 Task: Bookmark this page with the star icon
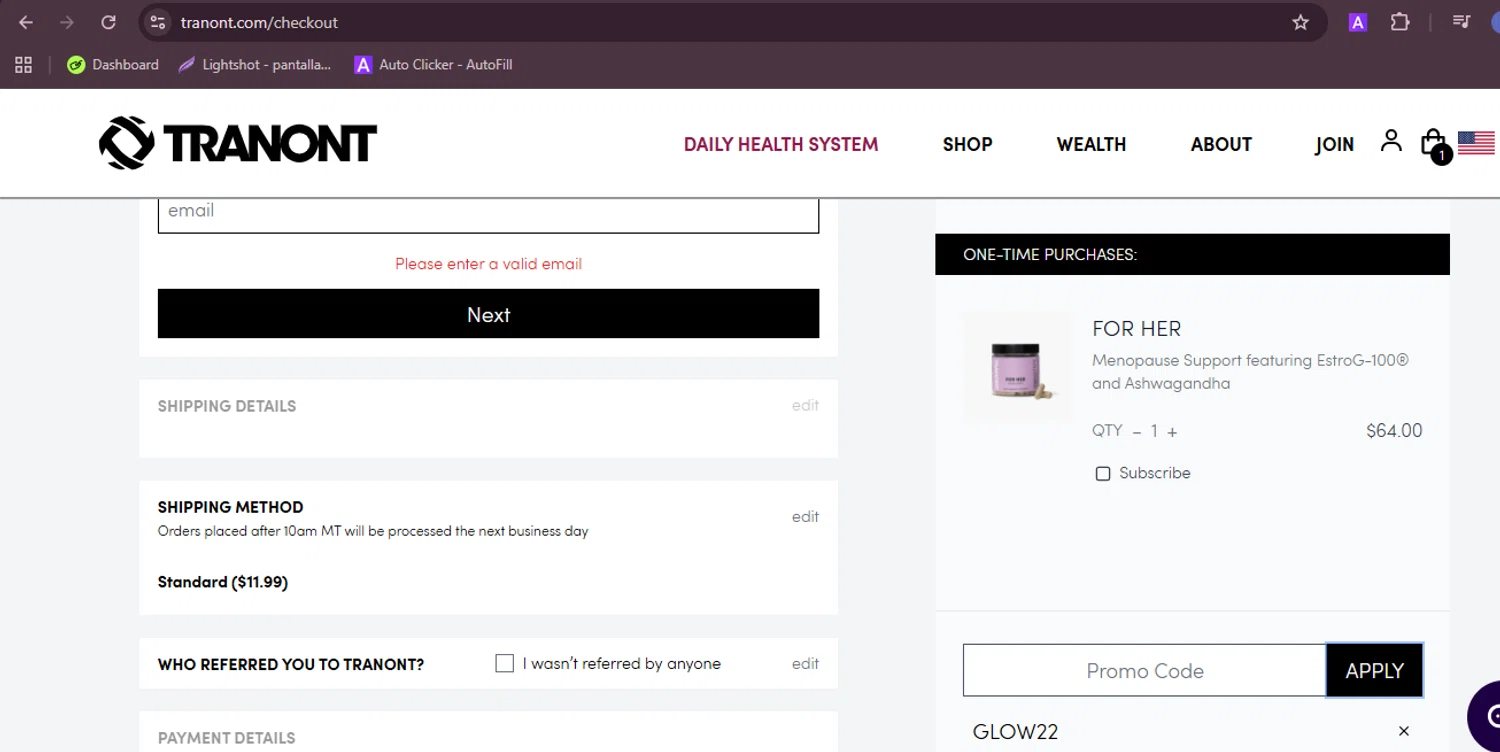[1300, 22]
